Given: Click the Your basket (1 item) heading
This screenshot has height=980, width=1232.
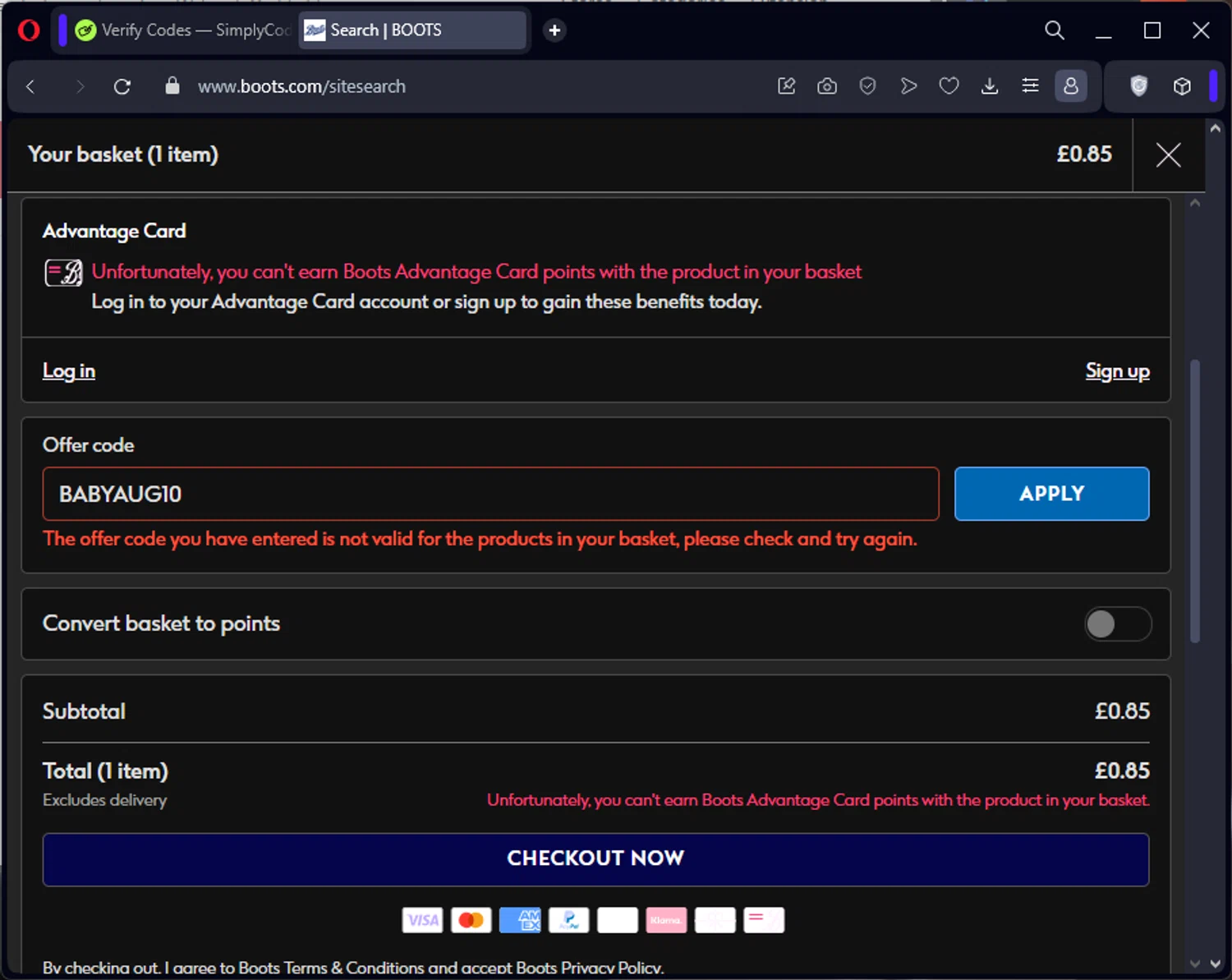Looking at the screenshot, I should (x=123, y=154).
